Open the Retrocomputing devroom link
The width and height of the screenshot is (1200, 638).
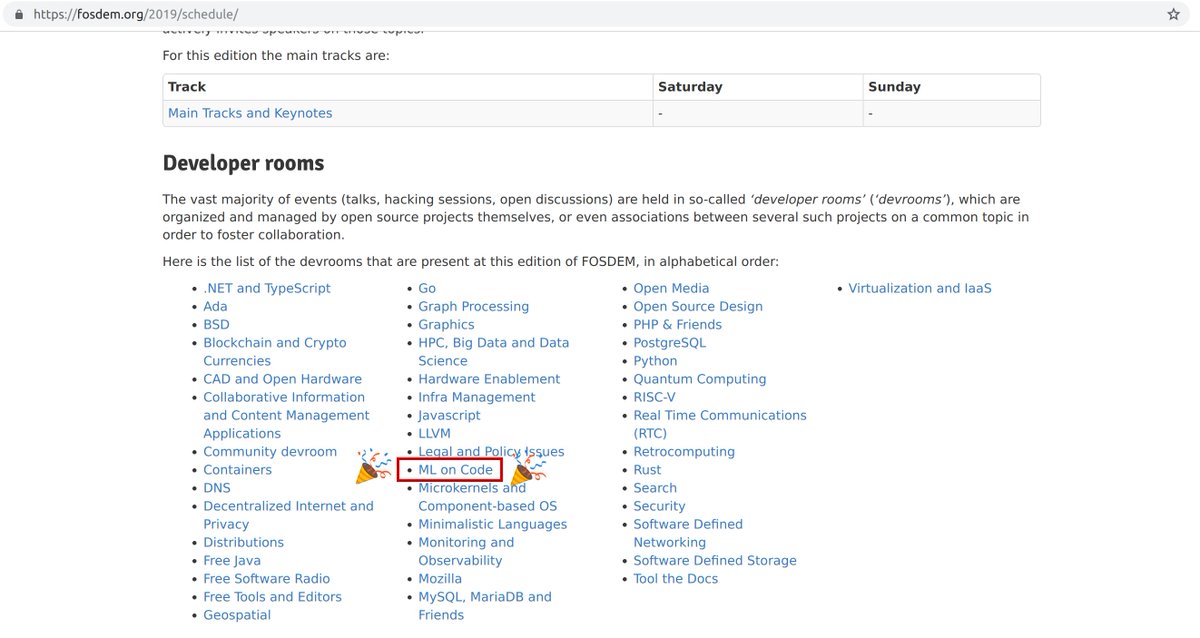pos(684,451)
